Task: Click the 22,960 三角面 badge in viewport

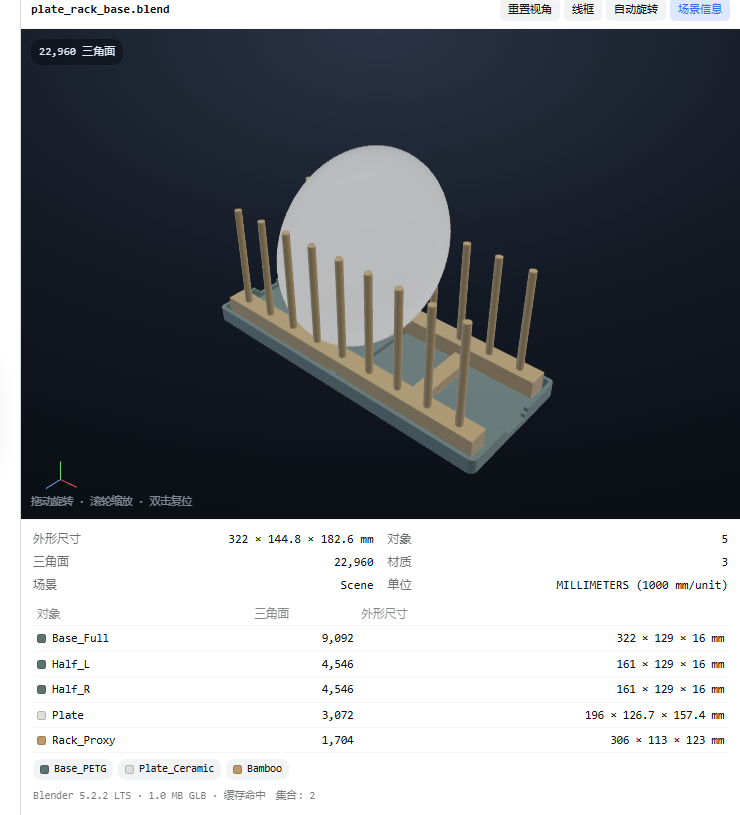Action: coord(77,51)
